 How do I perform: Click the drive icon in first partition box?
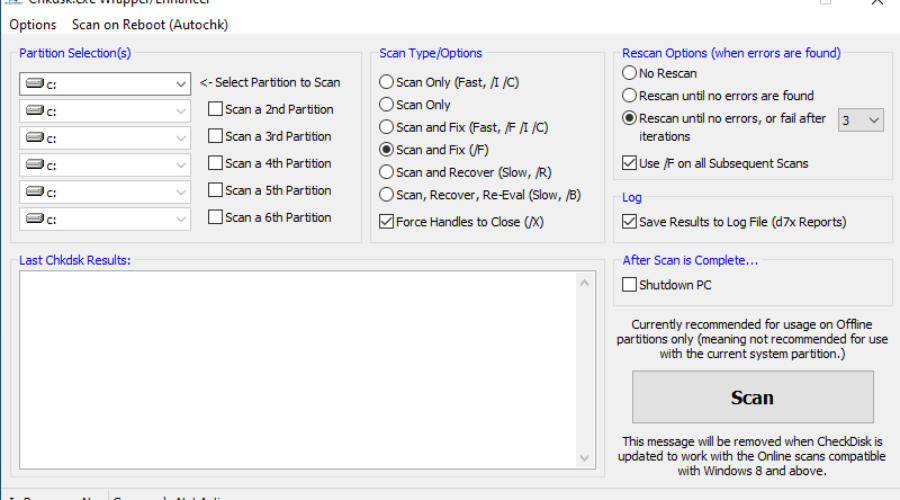(x=35, y=84)
